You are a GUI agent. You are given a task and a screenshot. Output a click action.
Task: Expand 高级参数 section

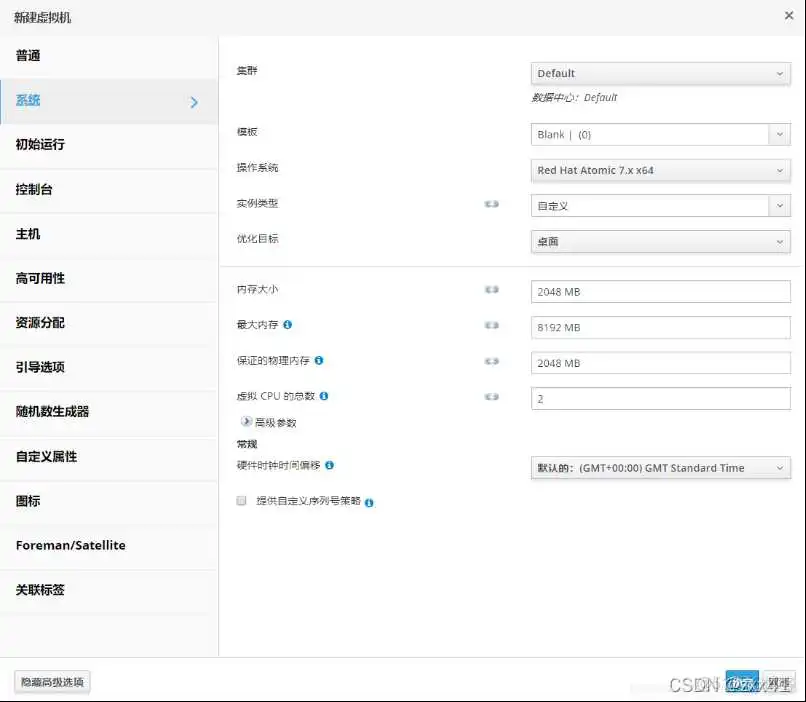click(247, 422)
